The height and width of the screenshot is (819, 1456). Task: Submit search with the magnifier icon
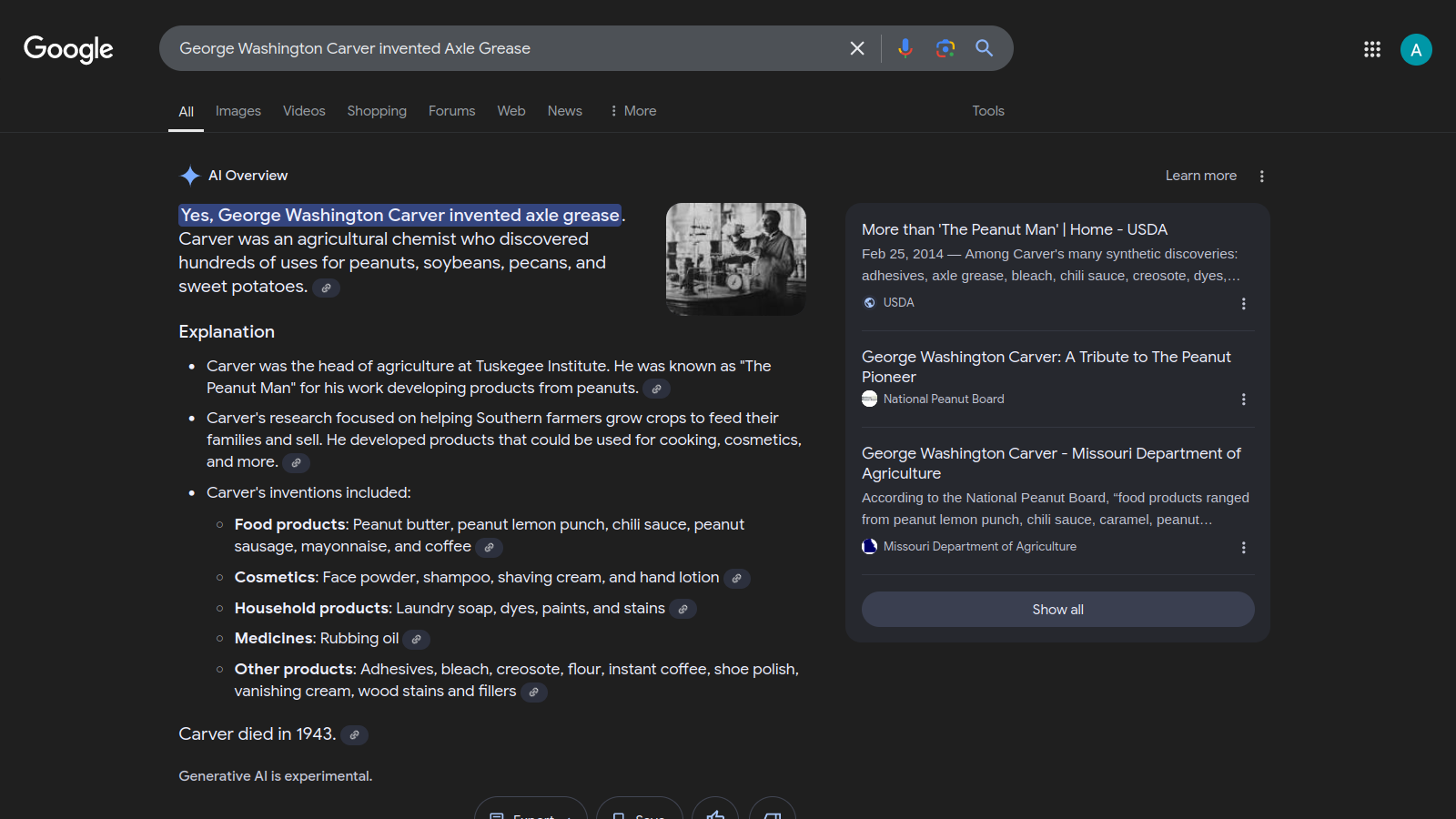click(985, 48)
